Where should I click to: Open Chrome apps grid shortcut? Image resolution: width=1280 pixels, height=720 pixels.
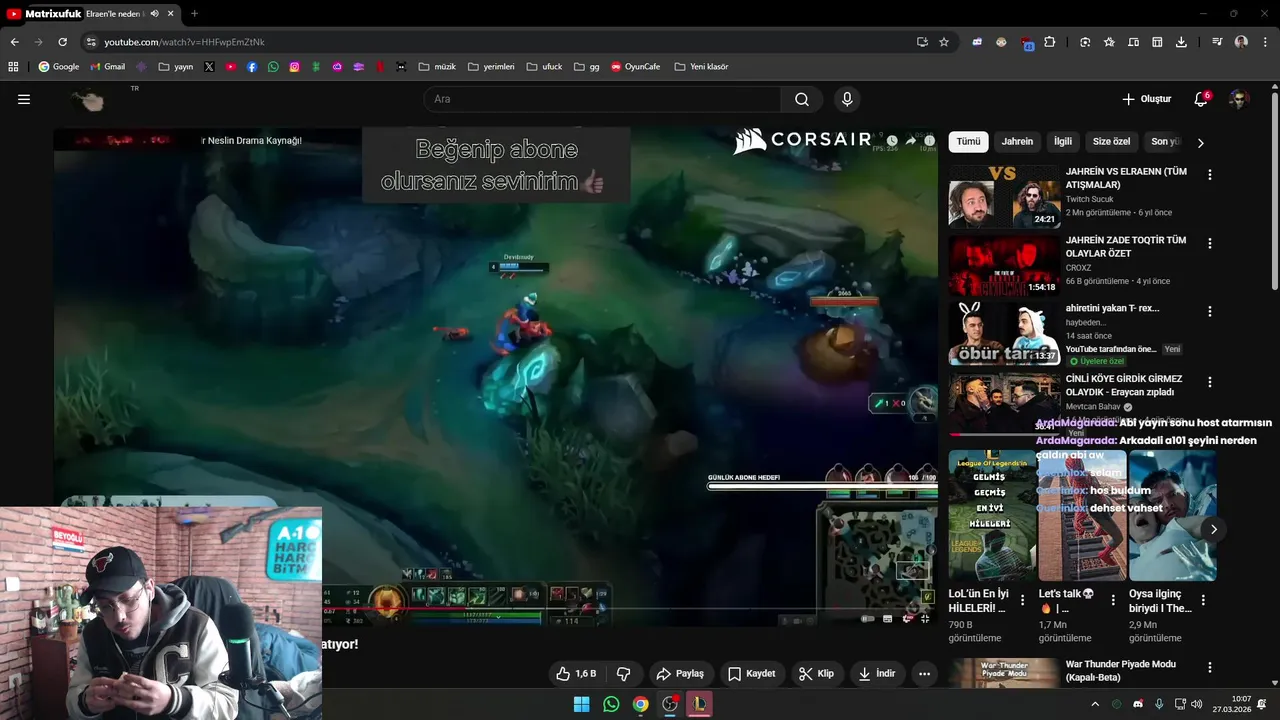coord(13,67)
